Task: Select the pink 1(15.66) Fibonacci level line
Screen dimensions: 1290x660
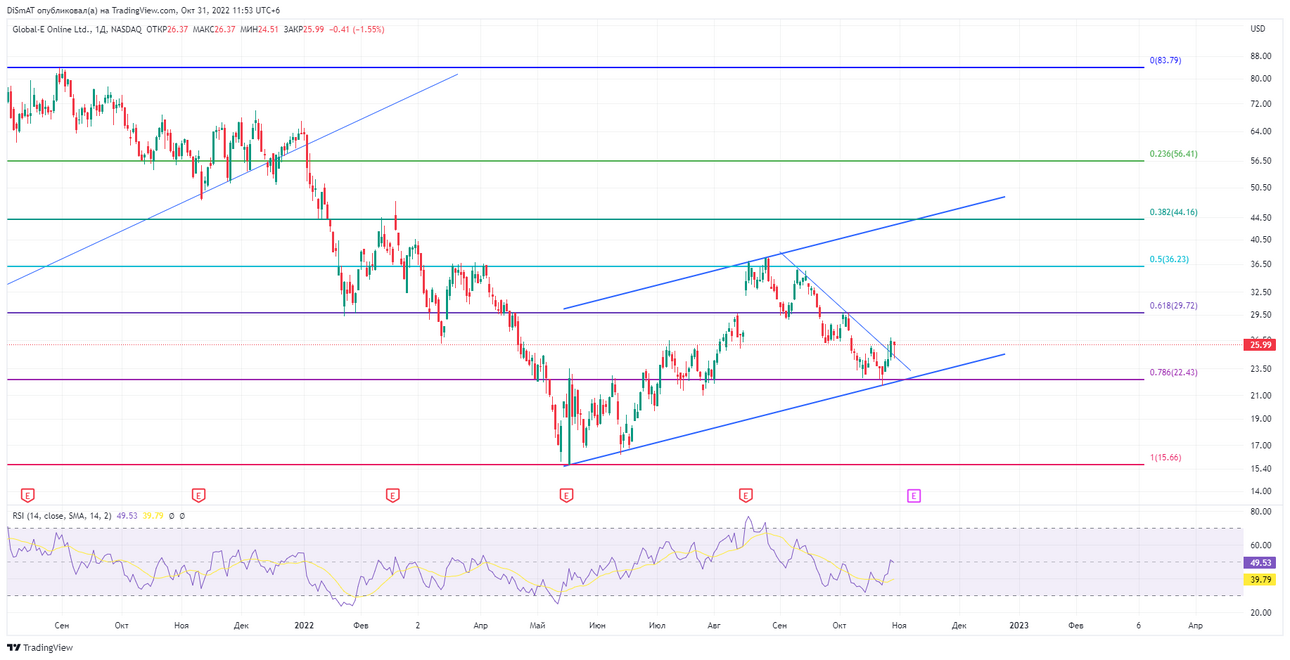Action: pyautogui.click(x=575, y=464)
